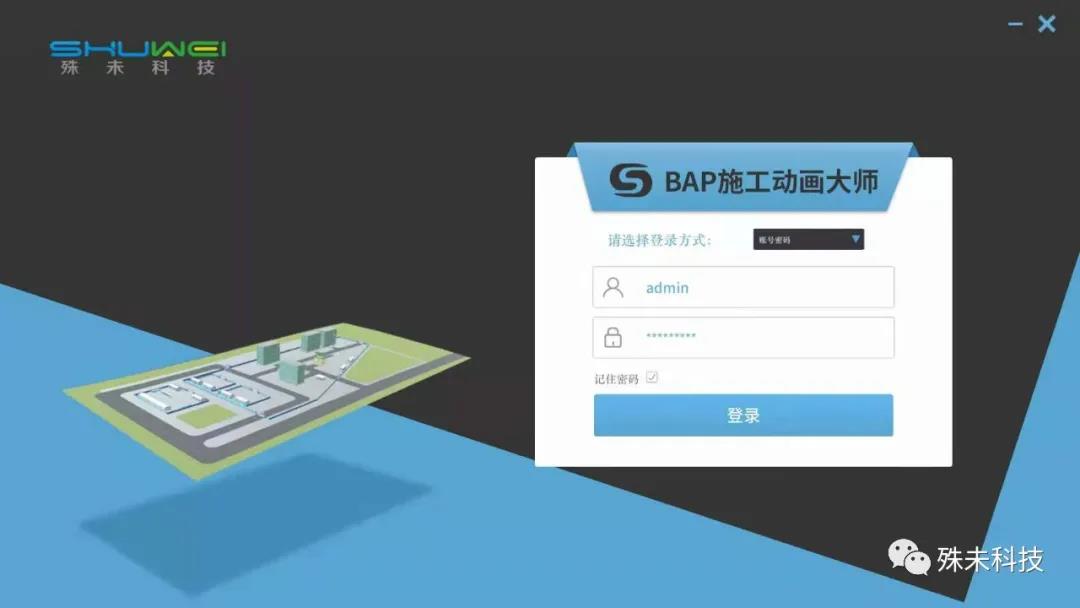This screenshot has height=608, width=1080.
Task: Click the SHUWEI 殊未科技 logo
Action: [x=138, y=58]
